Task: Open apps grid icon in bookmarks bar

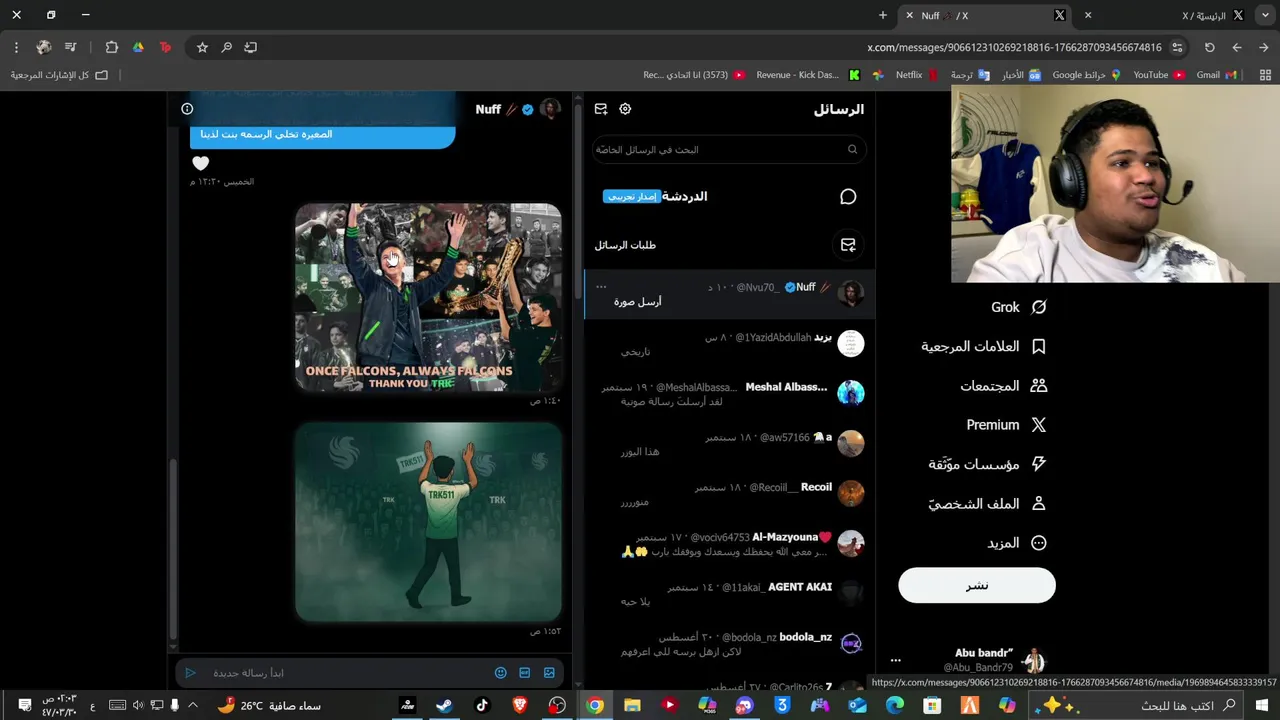Action: [1265, 75]
